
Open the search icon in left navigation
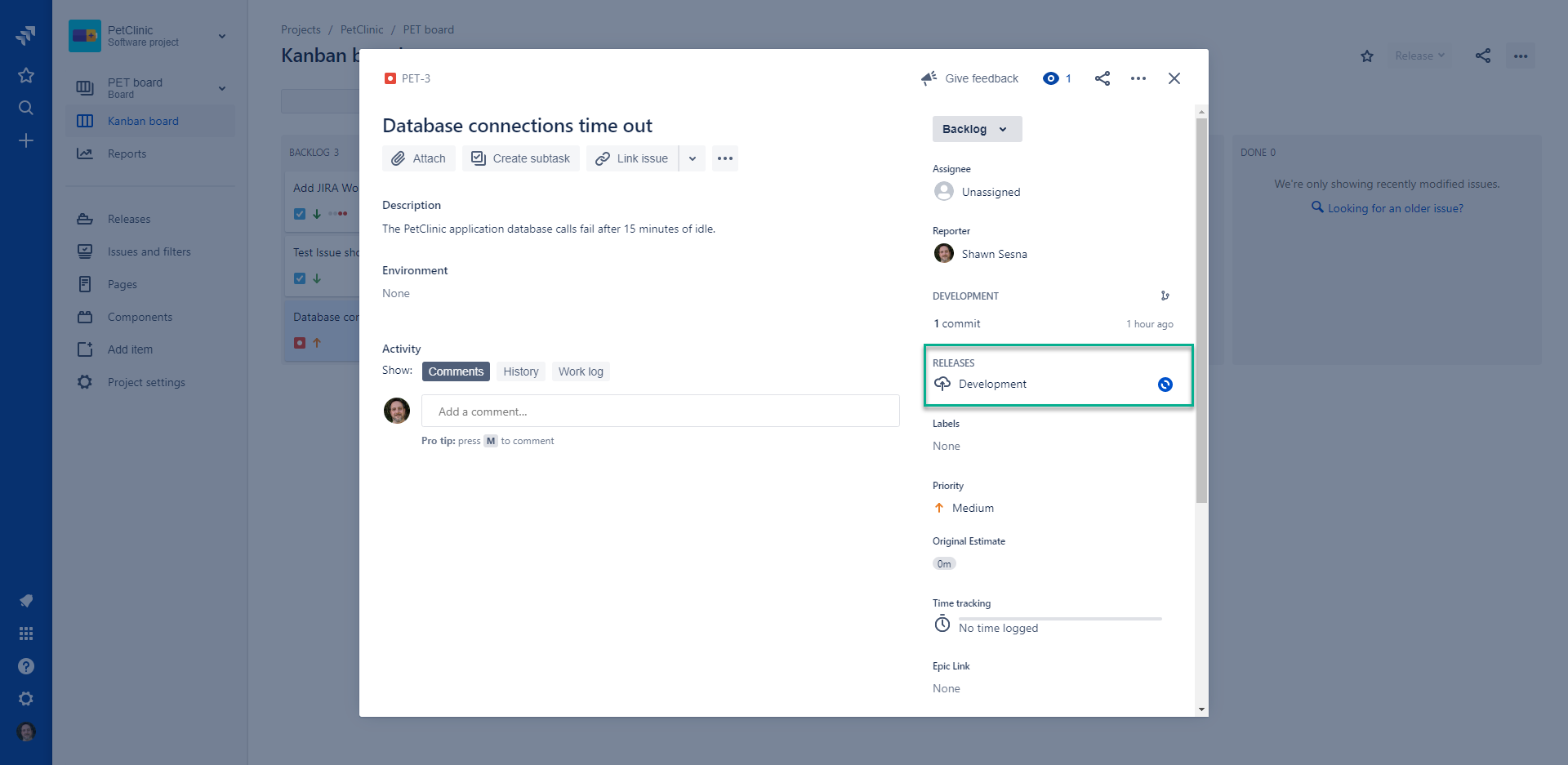point(26,108)
